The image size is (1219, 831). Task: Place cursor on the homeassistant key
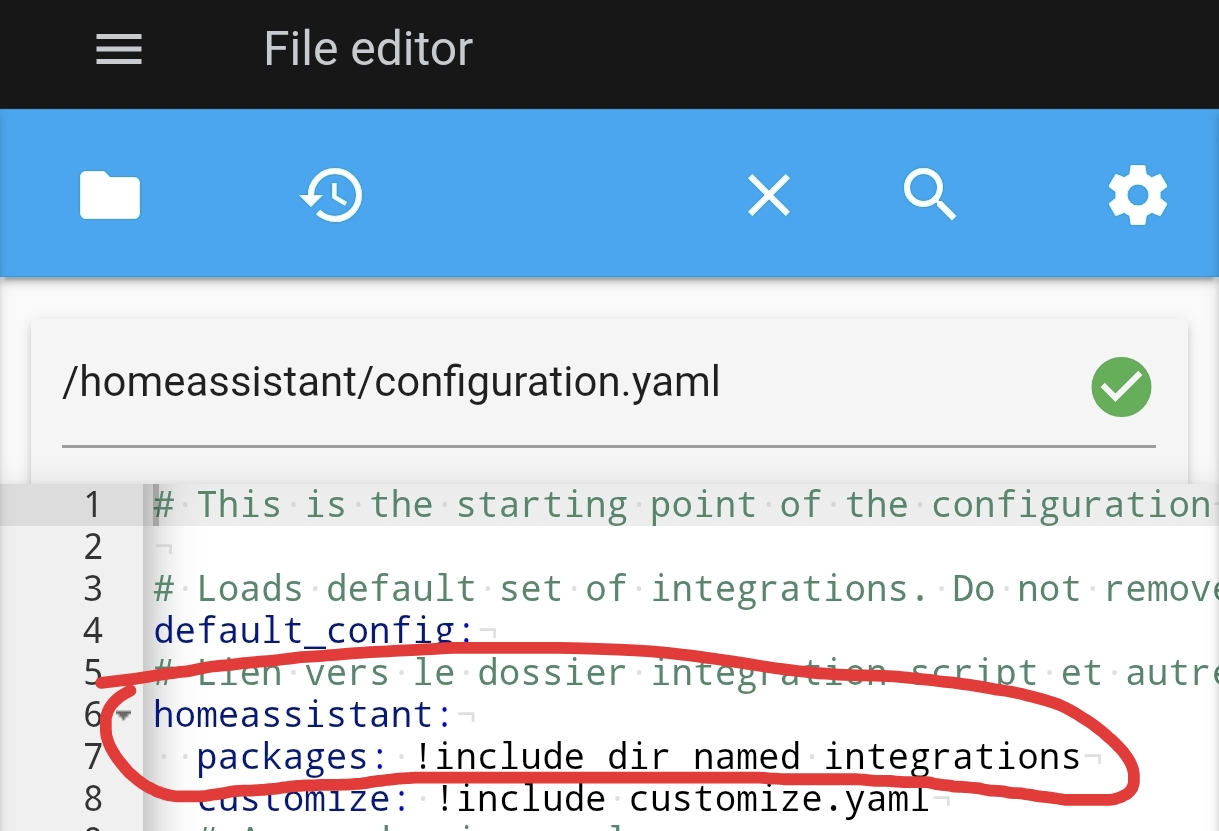tap(294, 715)
